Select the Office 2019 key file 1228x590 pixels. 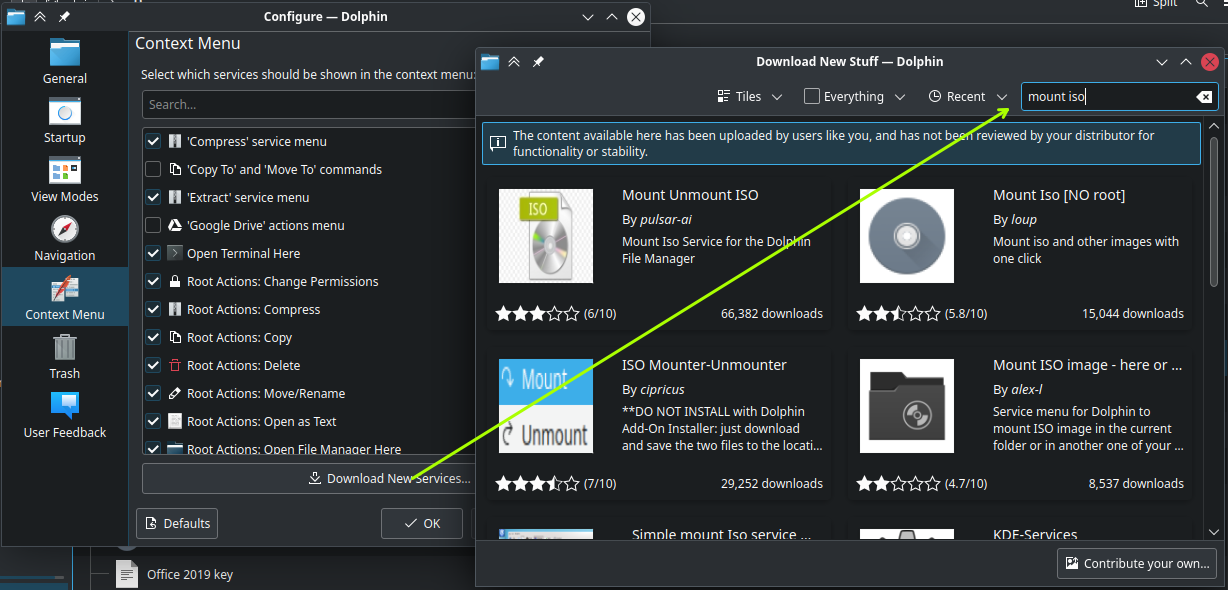[x=190, y=575]
